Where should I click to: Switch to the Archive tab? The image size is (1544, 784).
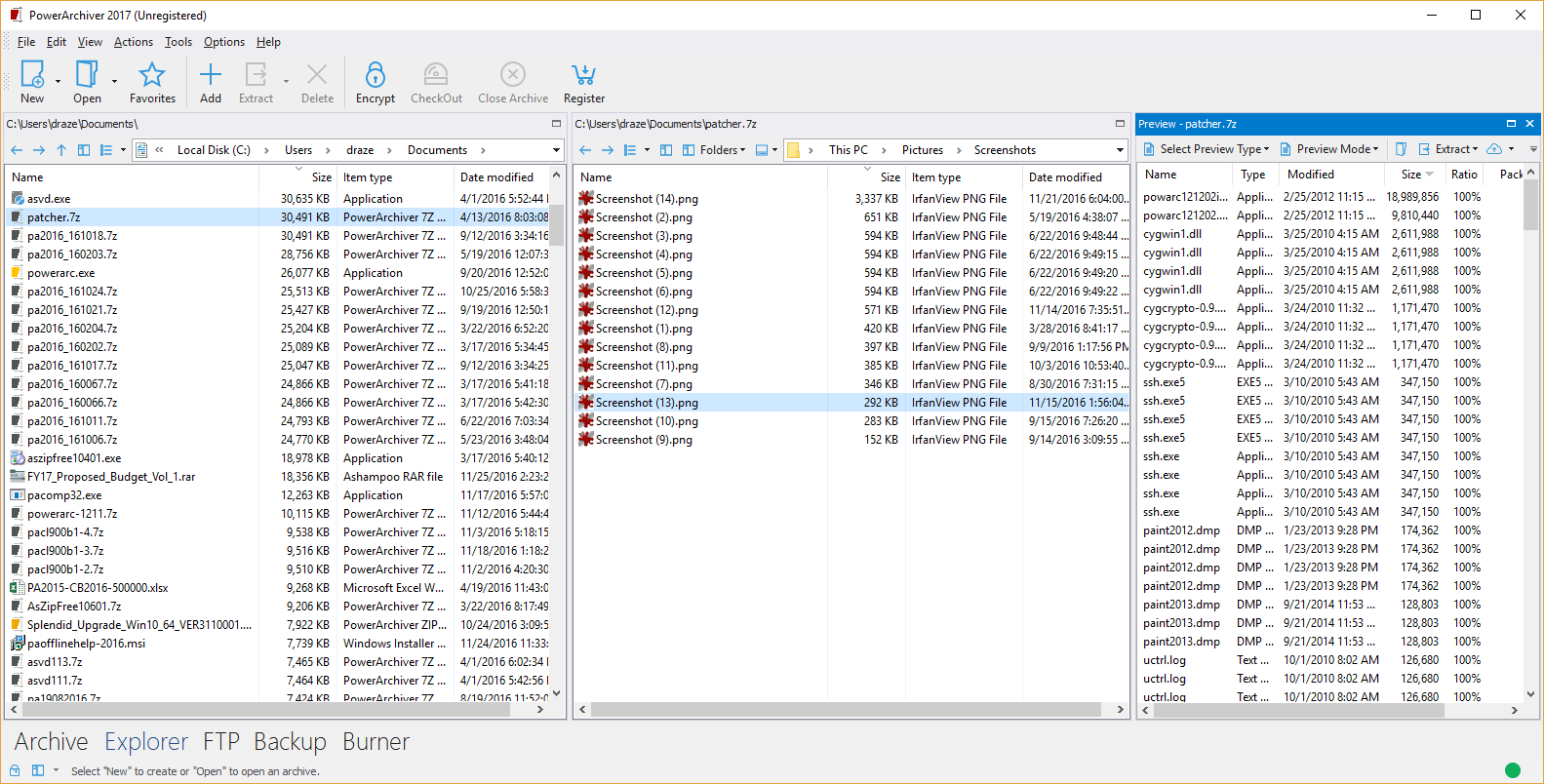(51, 742)
